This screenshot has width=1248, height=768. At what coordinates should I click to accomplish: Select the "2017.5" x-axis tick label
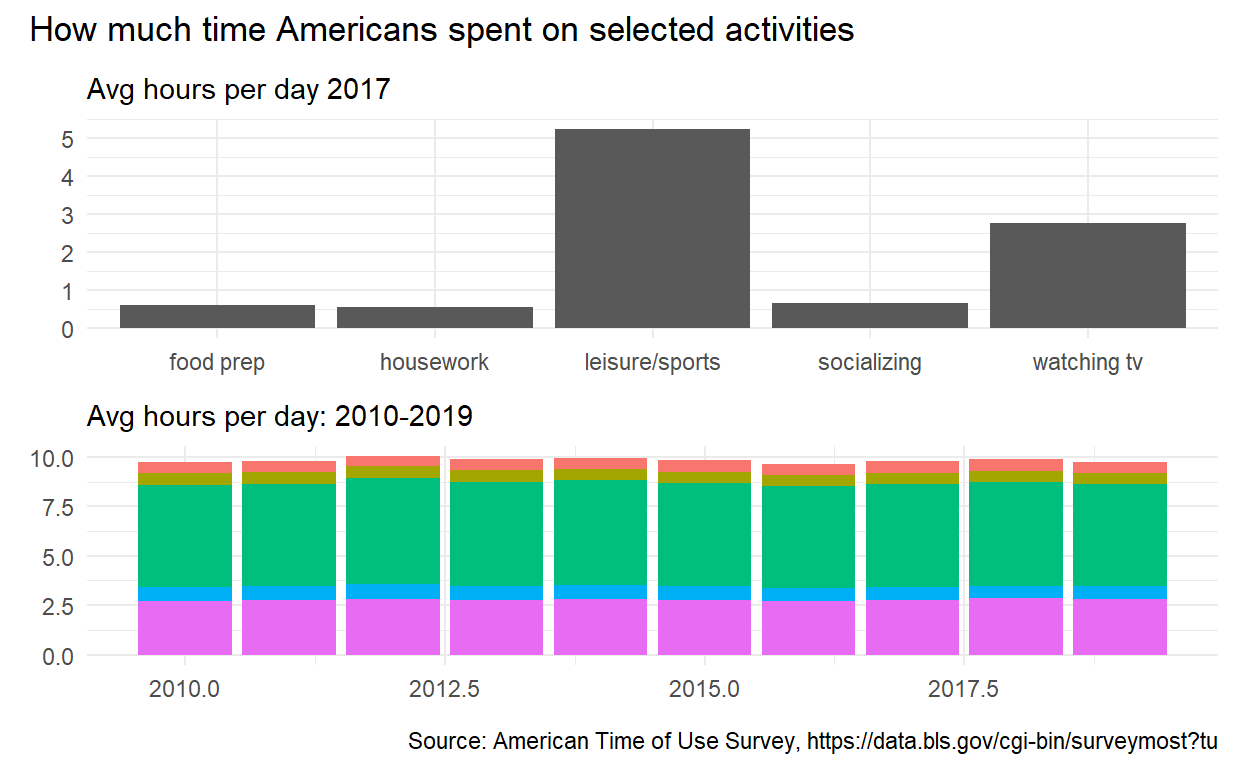[964, 690]
